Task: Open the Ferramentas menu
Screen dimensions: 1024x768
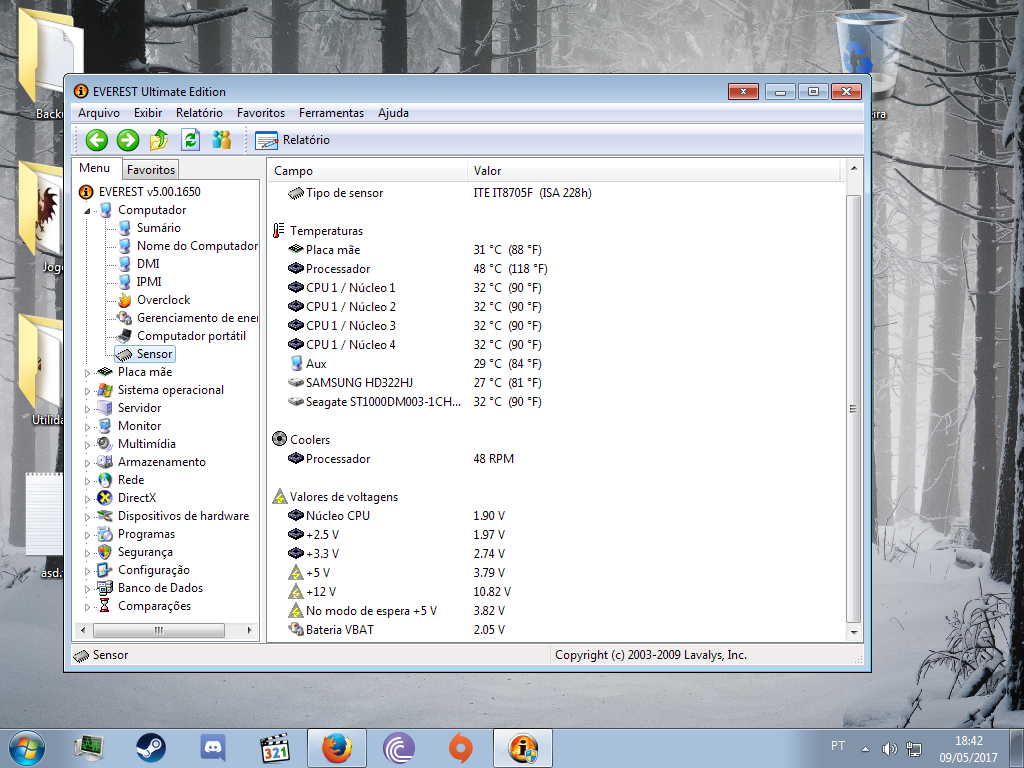Action: 331,113
